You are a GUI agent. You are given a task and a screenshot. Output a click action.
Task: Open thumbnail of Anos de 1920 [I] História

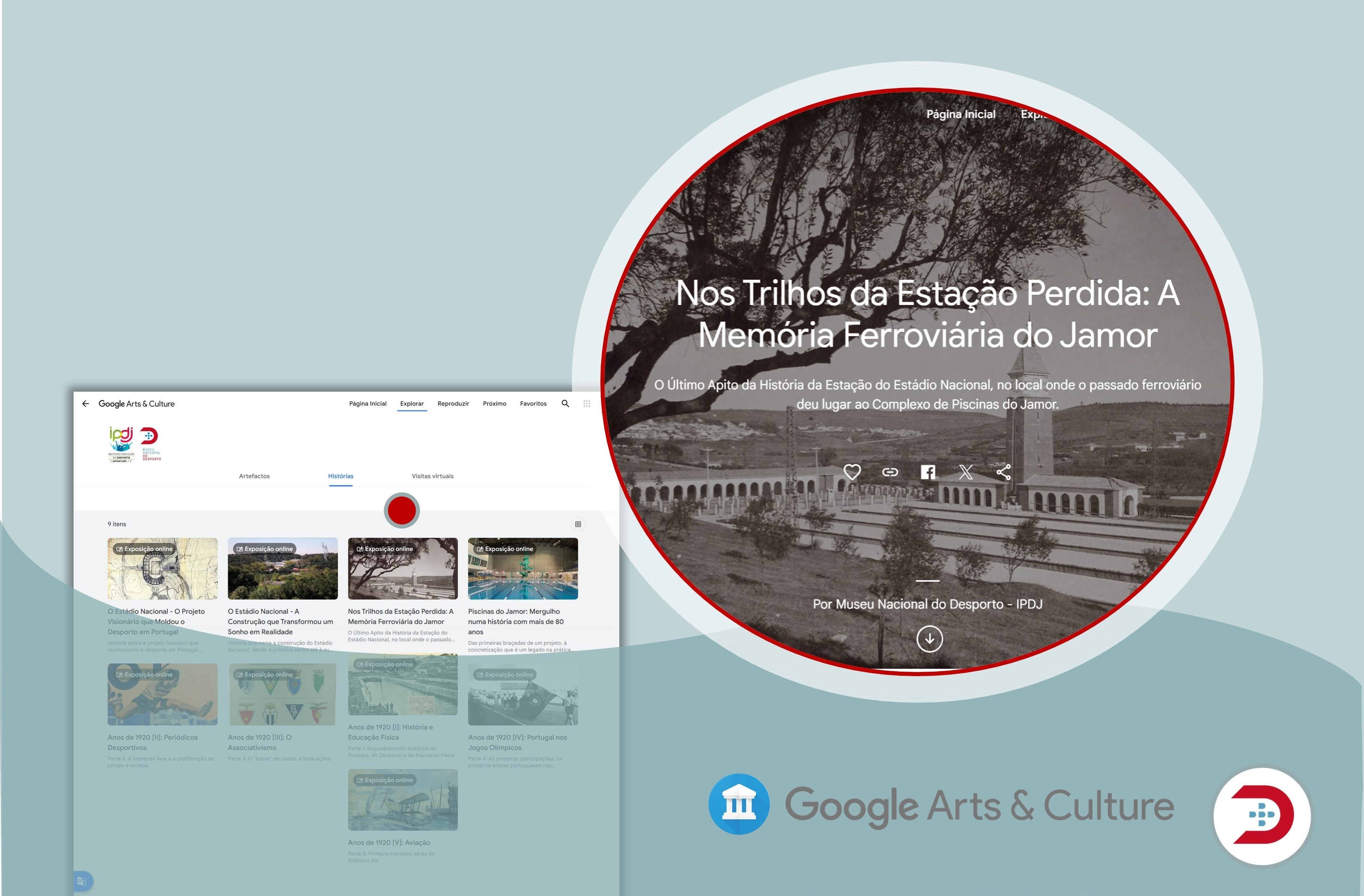click(x=403, y=684)
